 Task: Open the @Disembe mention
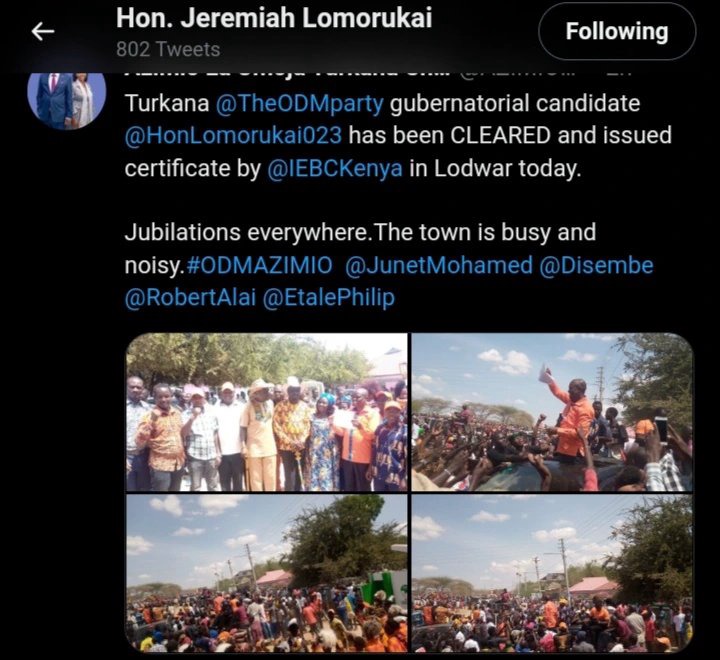coord(596,265)
